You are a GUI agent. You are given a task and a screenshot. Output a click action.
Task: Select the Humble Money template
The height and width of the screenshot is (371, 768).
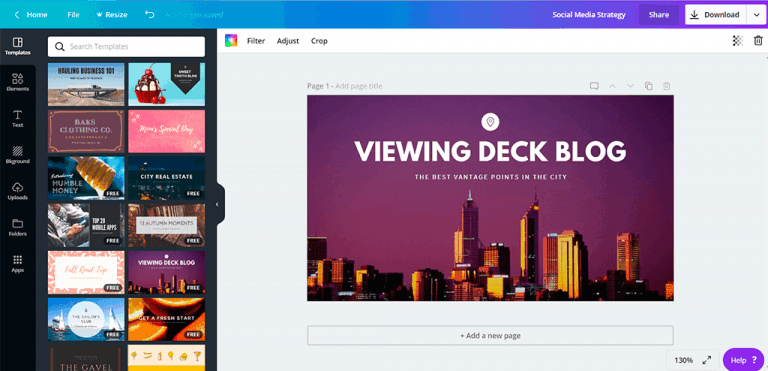[x=86, y=178]
